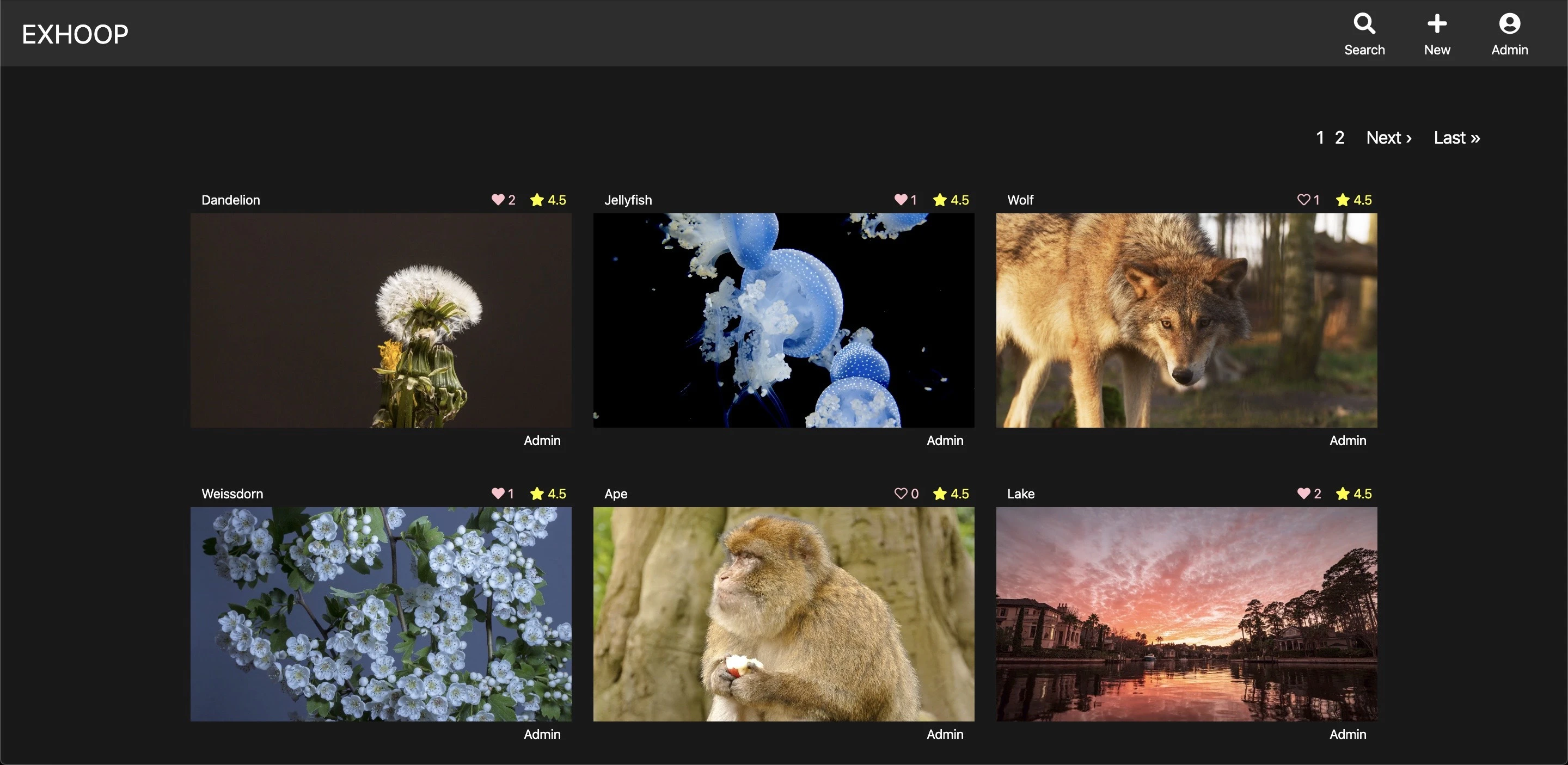Open the Wolf photo thumbnail
Viewport: 1568px width, 765px height.
1186,320
